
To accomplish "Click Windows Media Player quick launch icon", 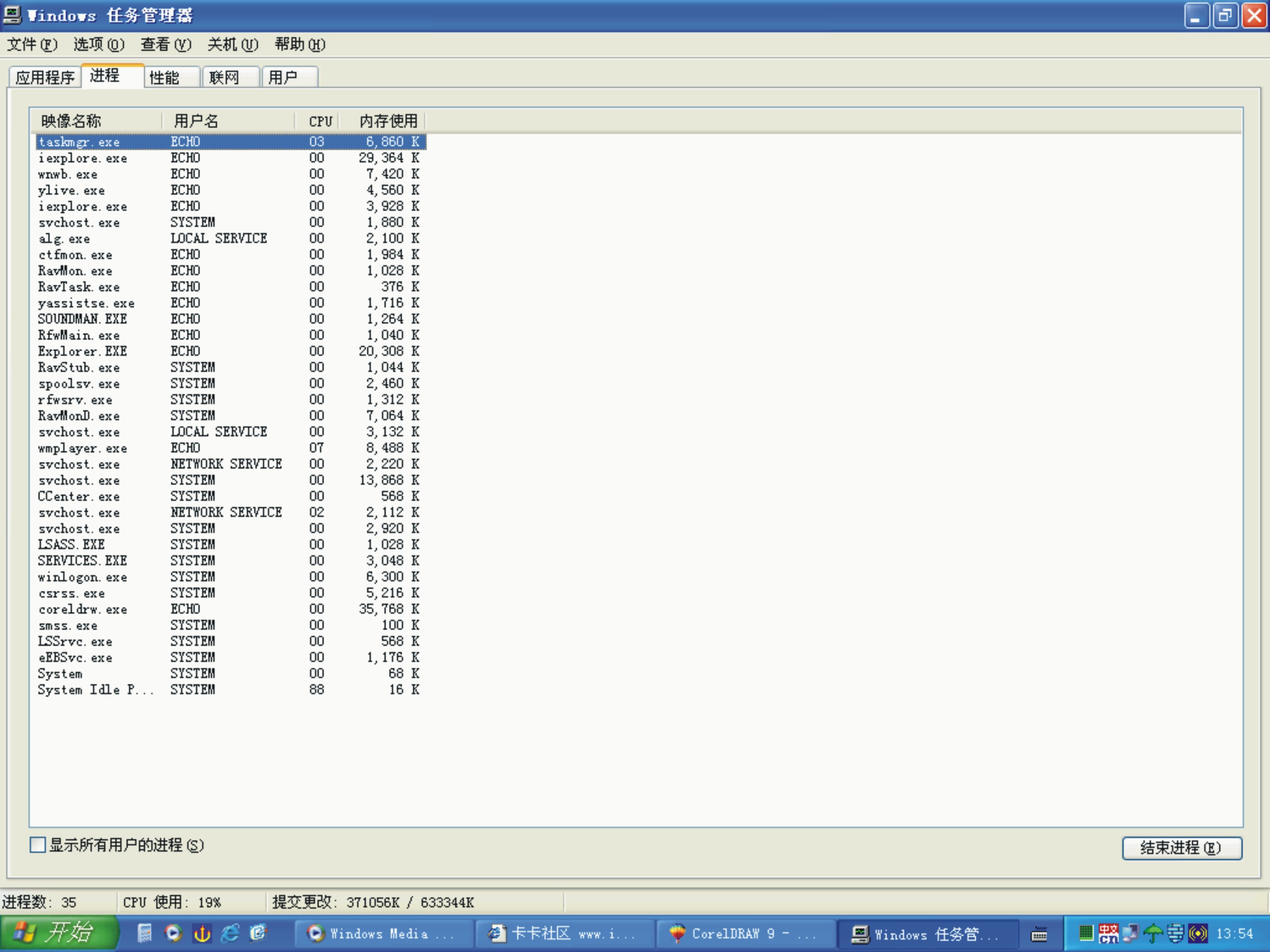I will click(173, 934).
